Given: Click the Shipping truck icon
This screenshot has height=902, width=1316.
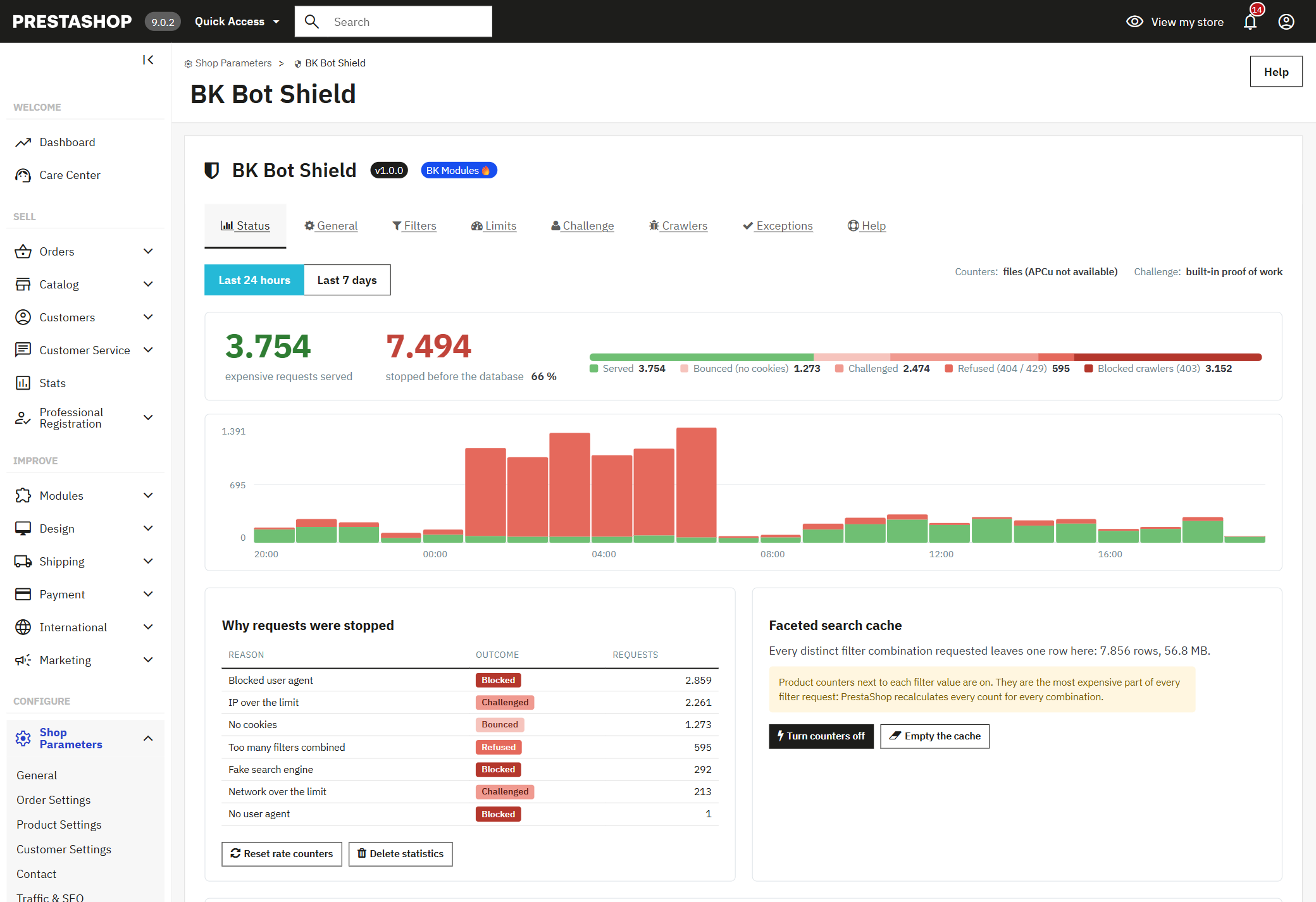Looking at the screenshot, I should click(x=23, y=562).
